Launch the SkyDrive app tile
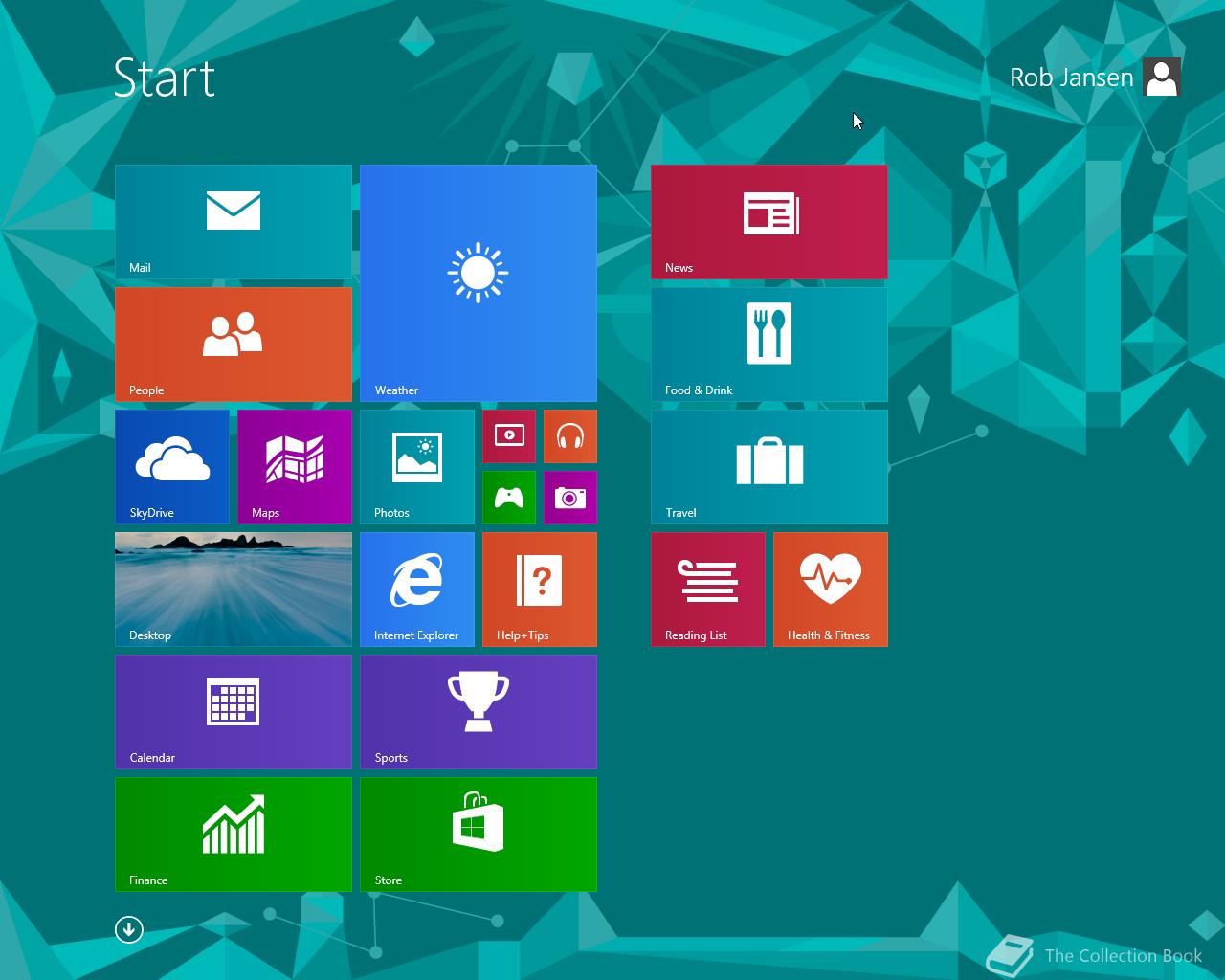 pyautogui.click(x=172, y=467)
